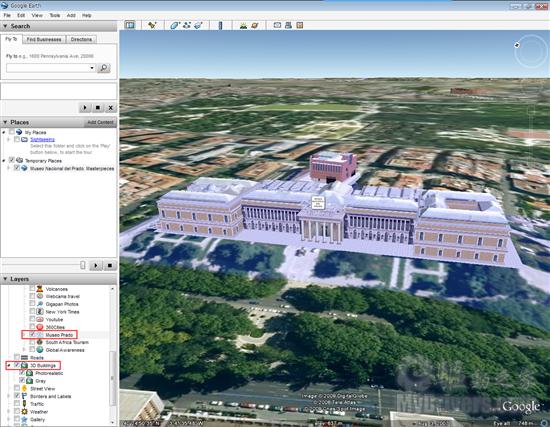Image resolution: width=550 pixels, height=427 pixels.
Task: Click the View in Google Maps icon
Action: click(300, 25)
